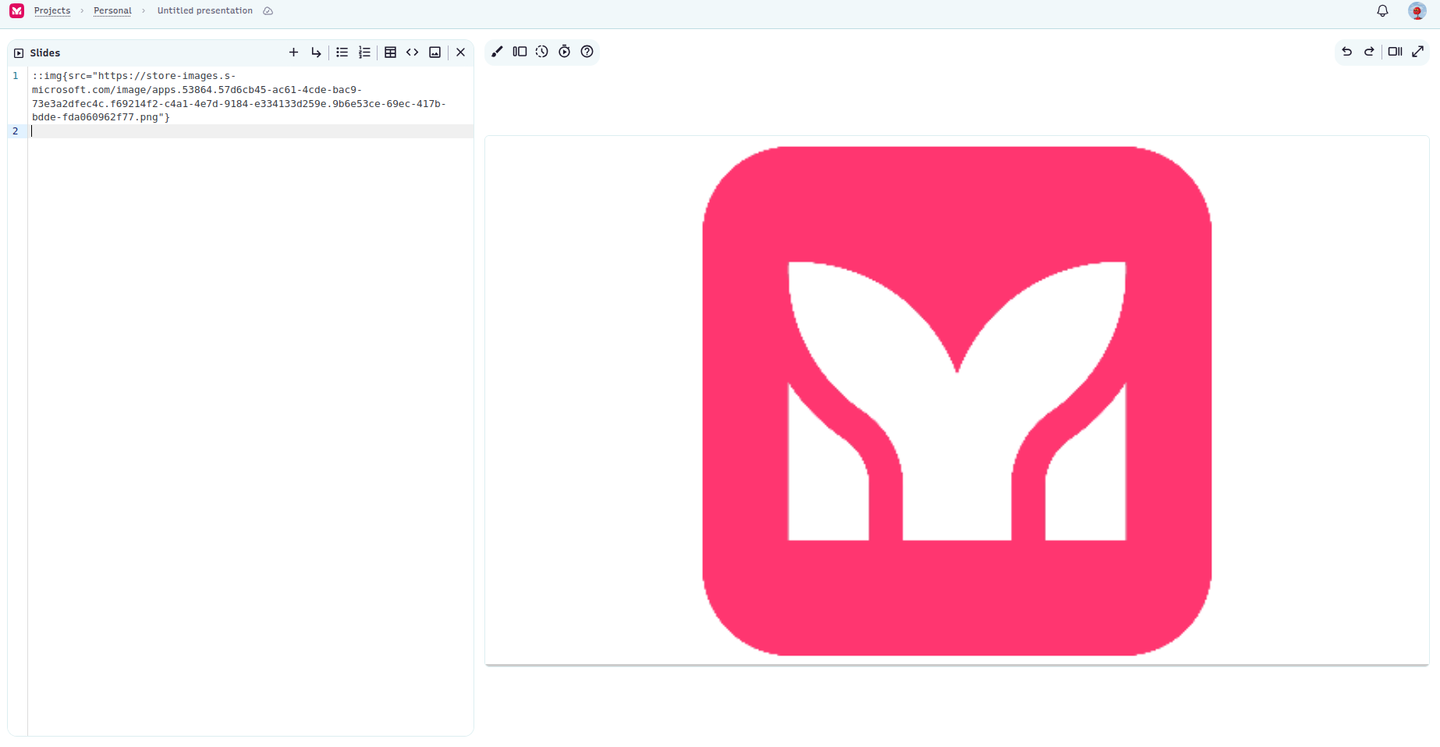Redo the last edit
This screenshot has height=747, width=1440.
1368,51
